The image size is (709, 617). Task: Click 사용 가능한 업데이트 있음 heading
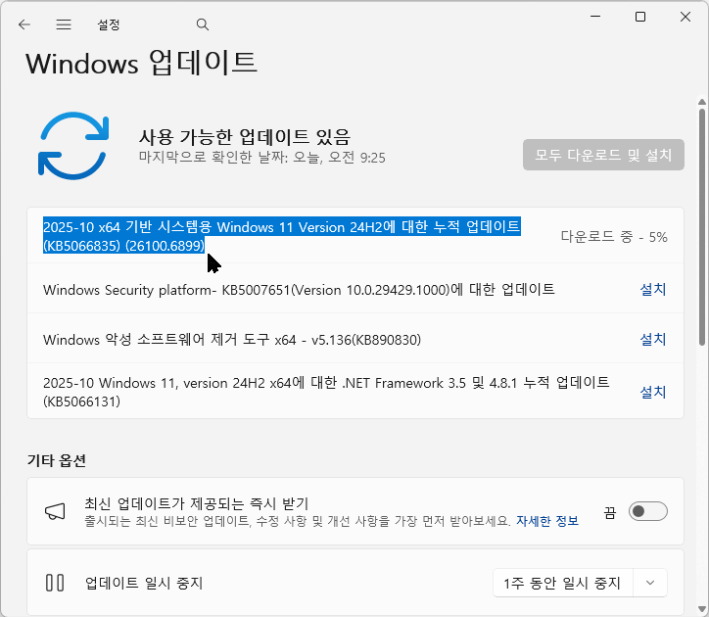coord(245,136)
